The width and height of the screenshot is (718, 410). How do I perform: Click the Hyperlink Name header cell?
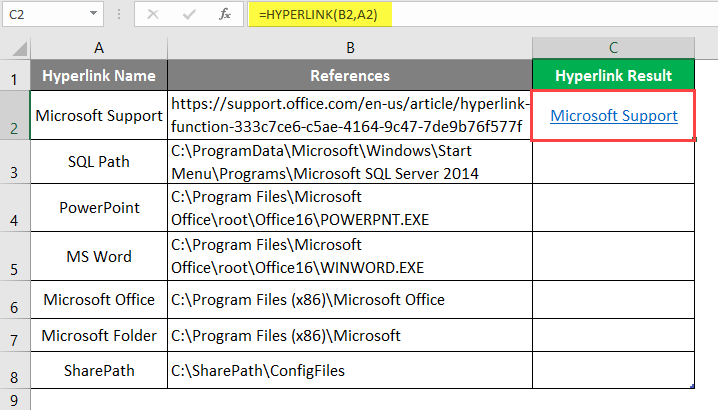coord(99,75)
